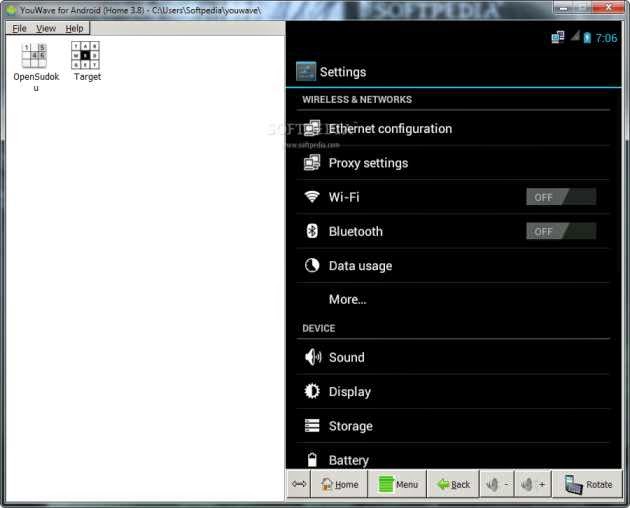Open the Help menu
Image resolution: width=630 pixels, height=508 pixels.
(74, 29)
